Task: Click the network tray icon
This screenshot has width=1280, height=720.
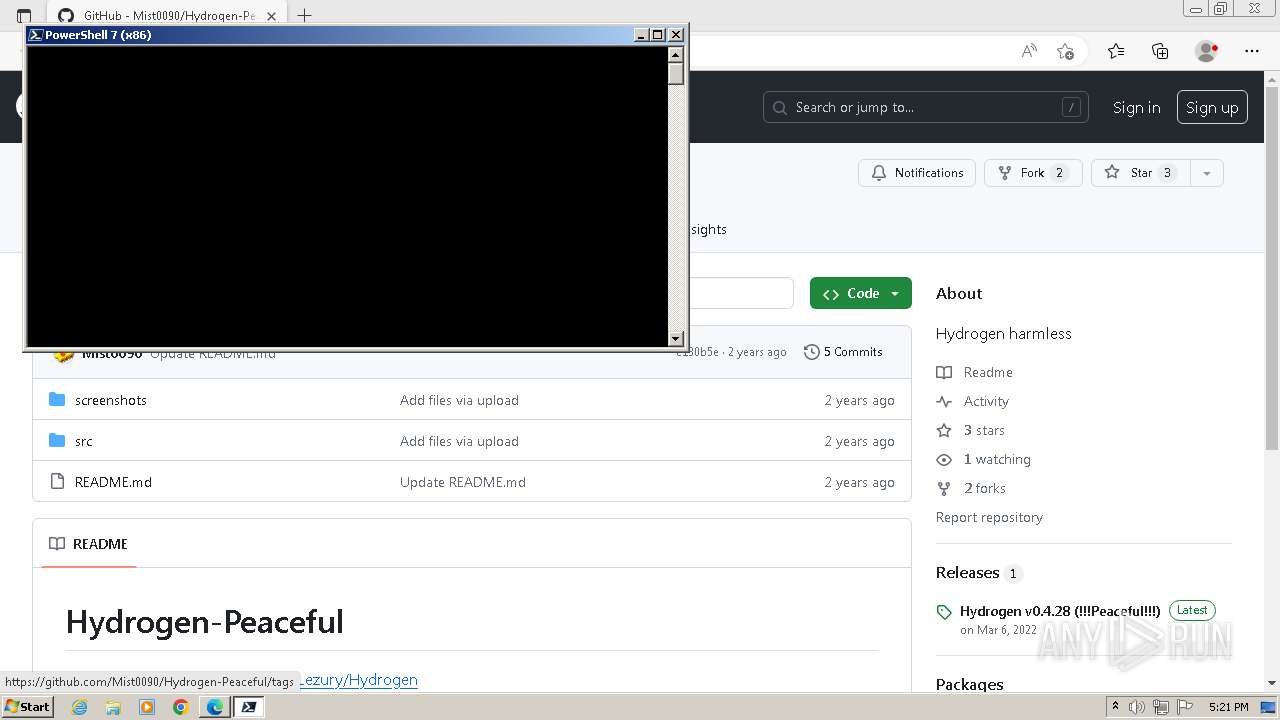Action: [x=1161, y=707]
